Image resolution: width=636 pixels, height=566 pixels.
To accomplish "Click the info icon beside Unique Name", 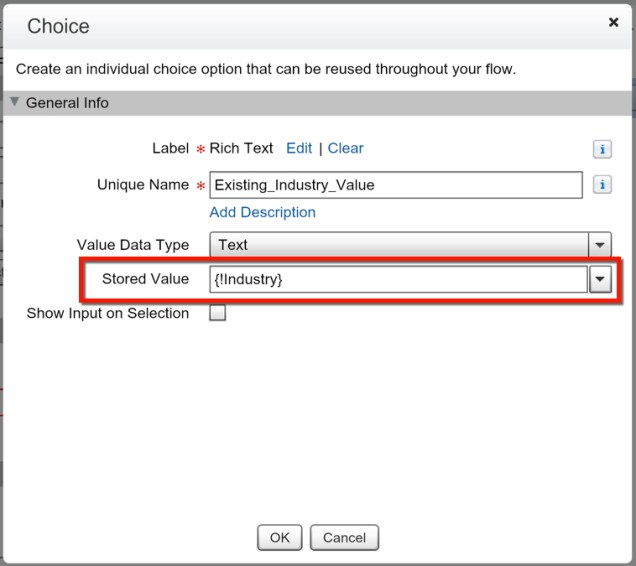I will pos(602,185).
